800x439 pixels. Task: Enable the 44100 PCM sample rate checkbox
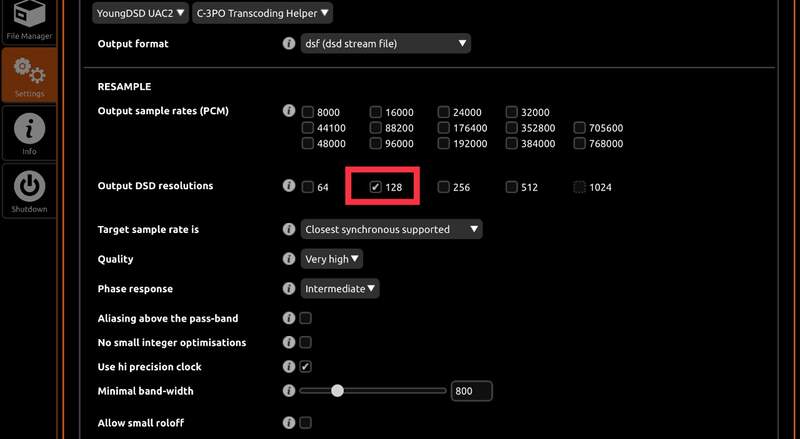pyautogui.click(x=308, y=128)
